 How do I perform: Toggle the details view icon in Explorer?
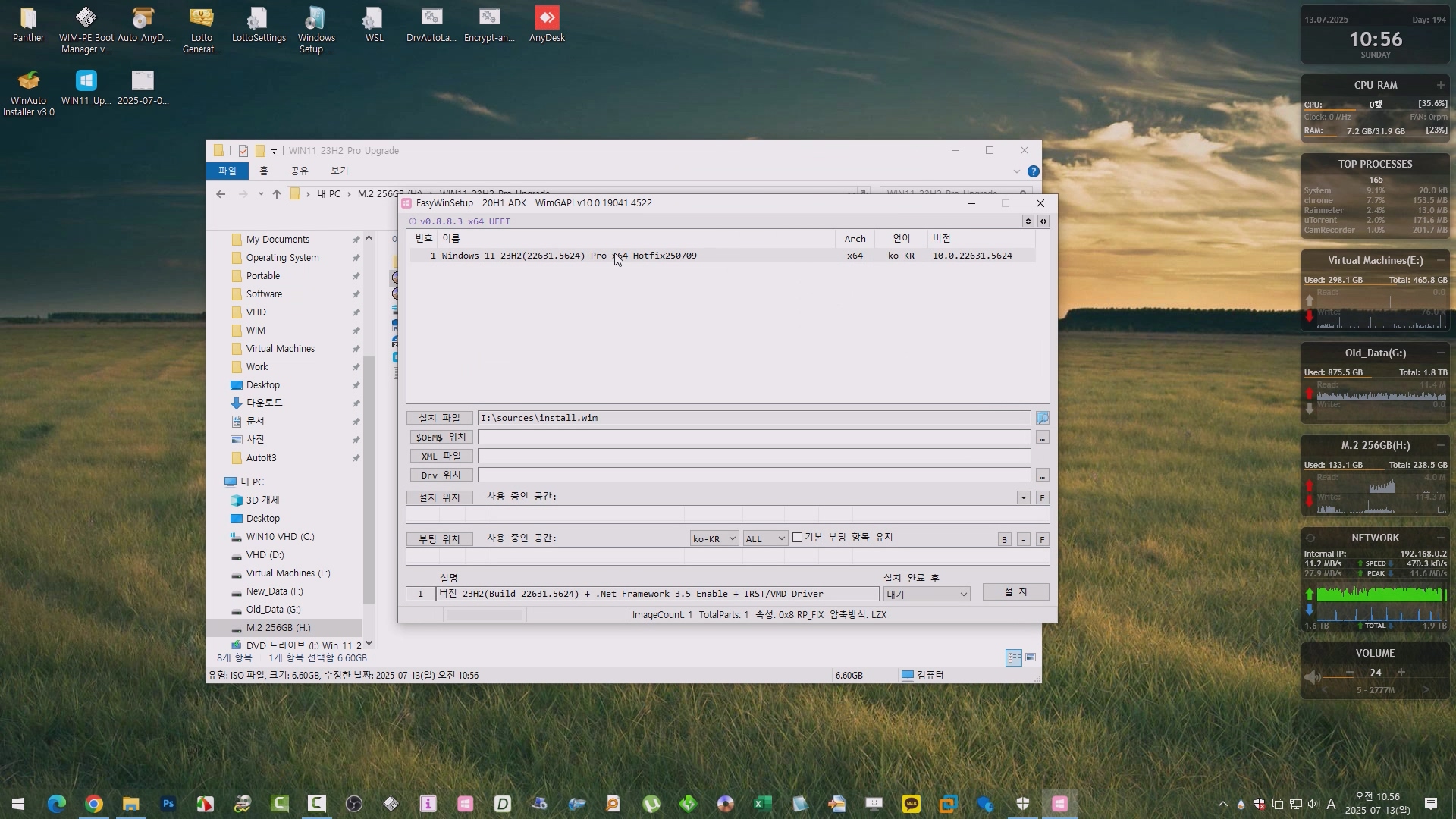(1013, 657)
